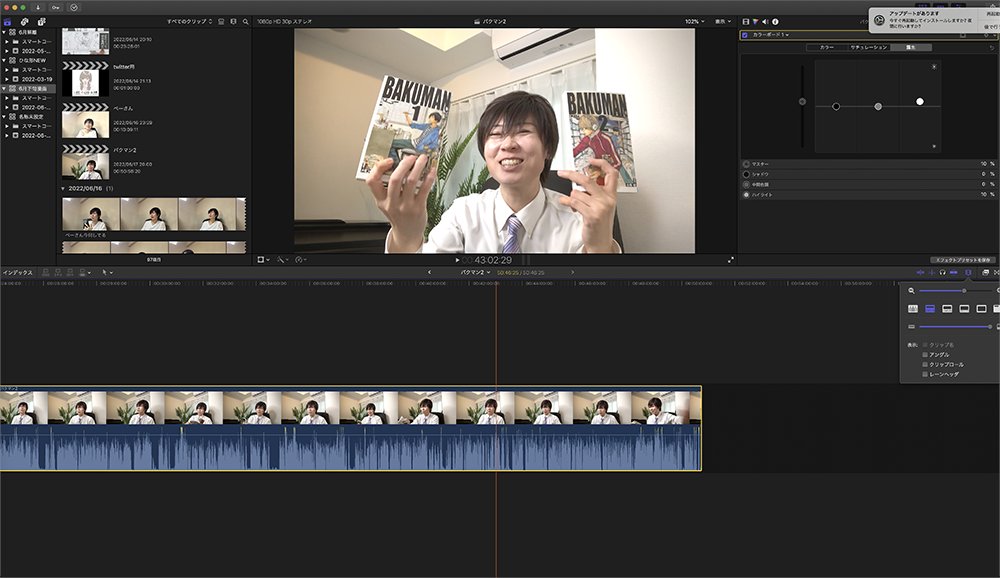
Task: Choose large waveform small filmstrip appearance
Action: [930, 309]
